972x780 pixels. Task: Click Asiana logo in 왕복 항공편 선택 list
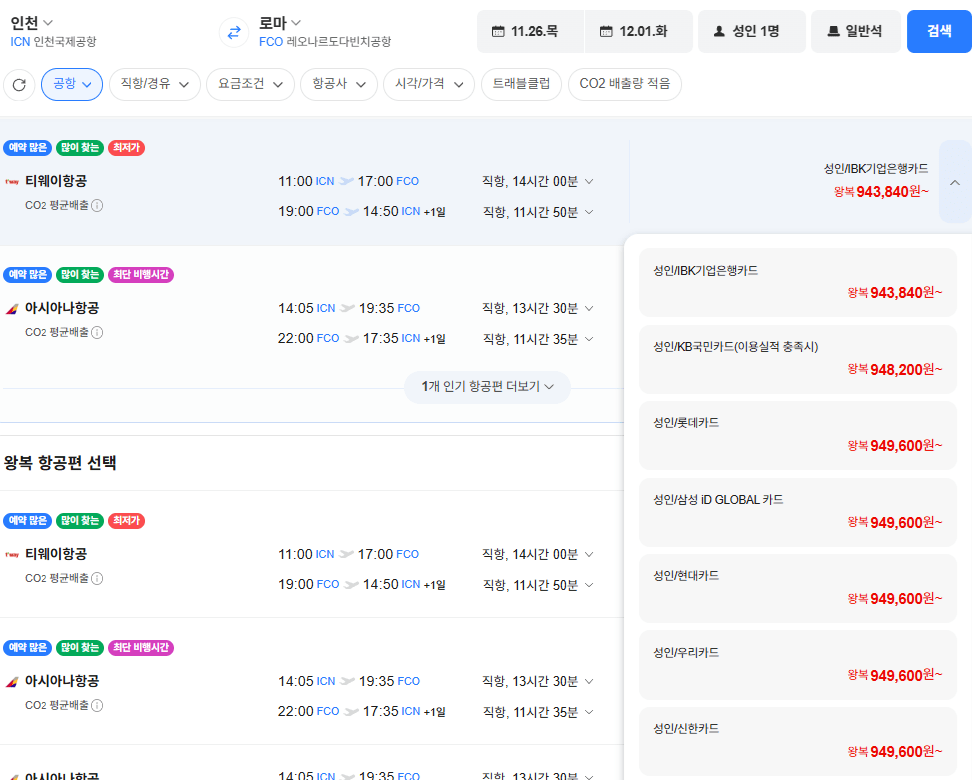click(12, 681)
